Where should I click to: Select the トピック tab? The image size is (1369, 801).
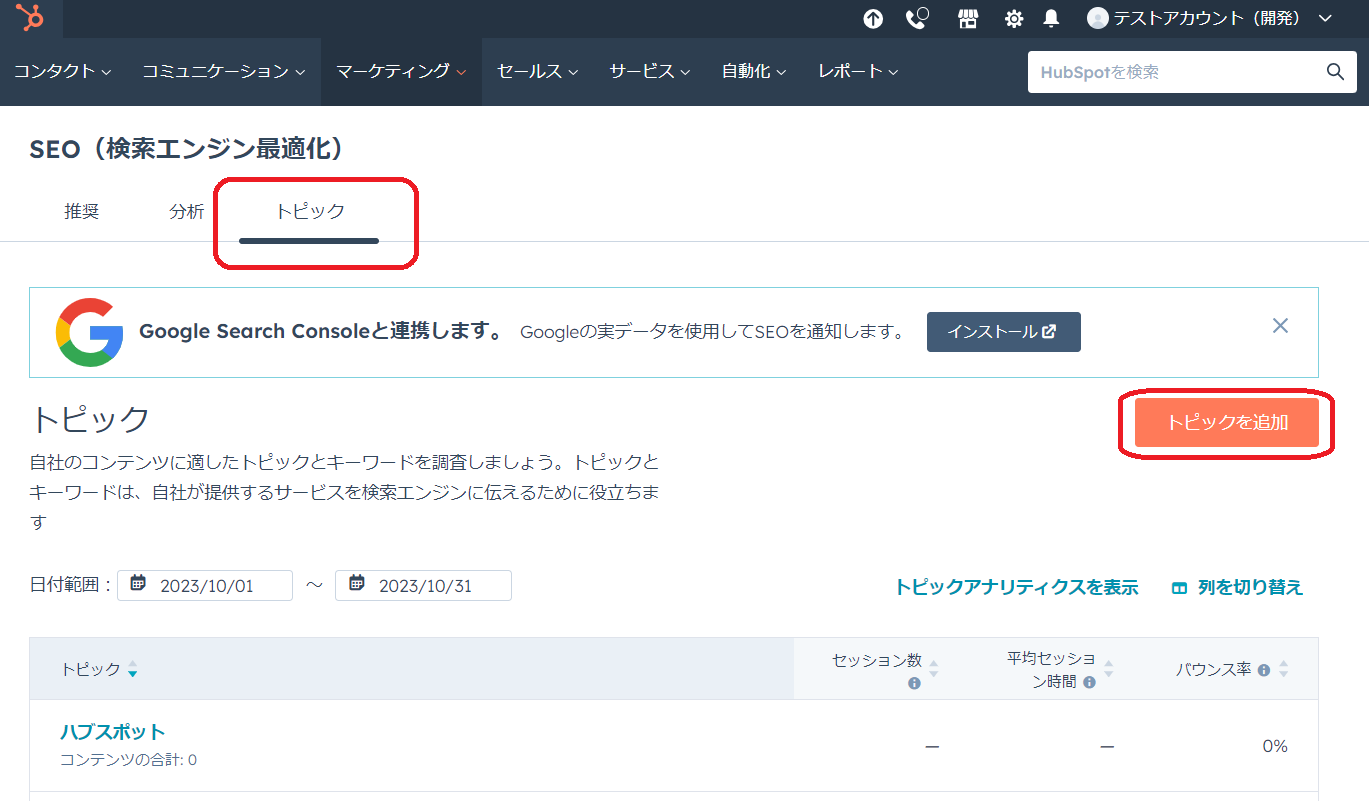point(310,212)
